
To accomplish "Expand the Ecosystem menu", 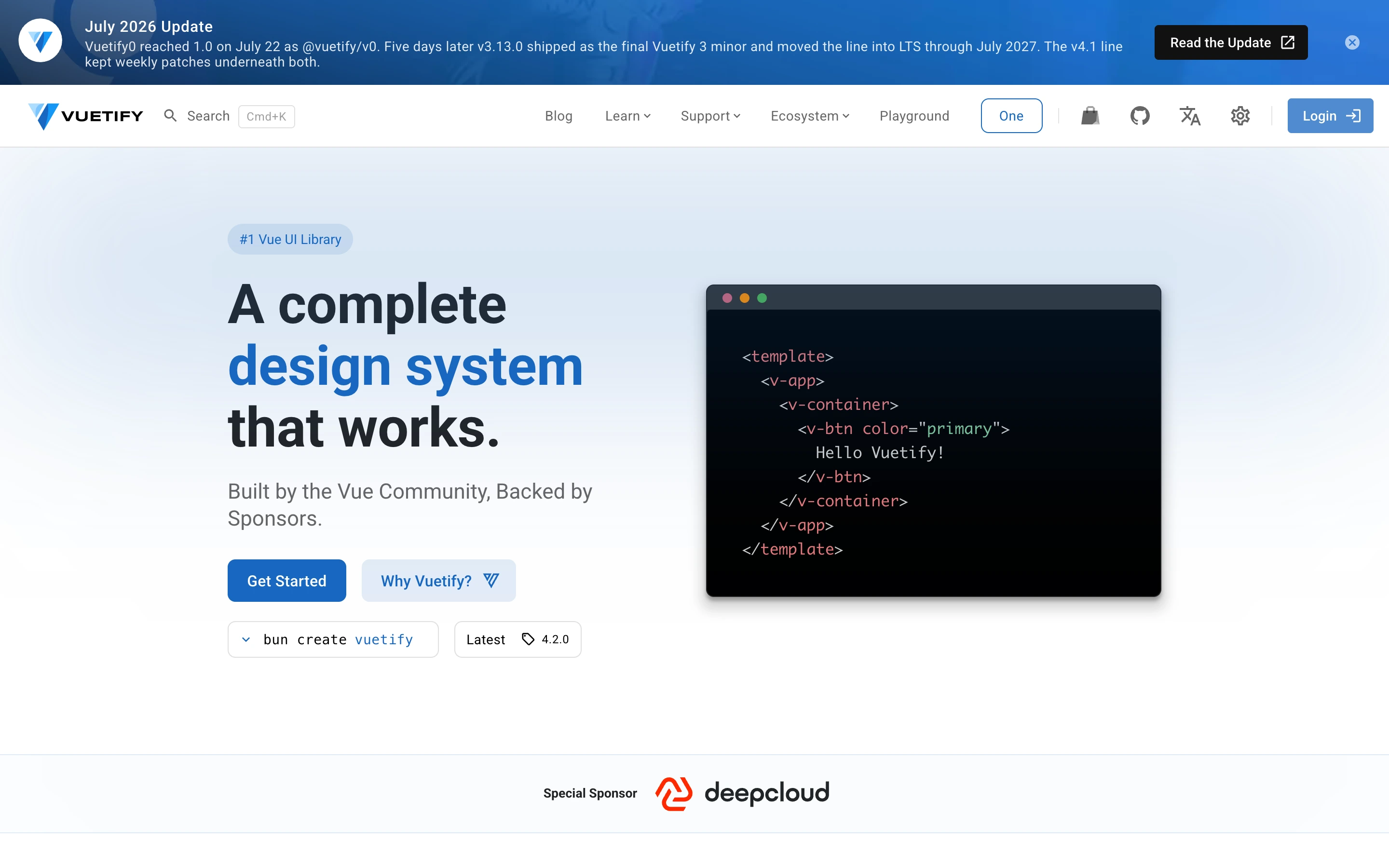I will click(x=810, y=116).
